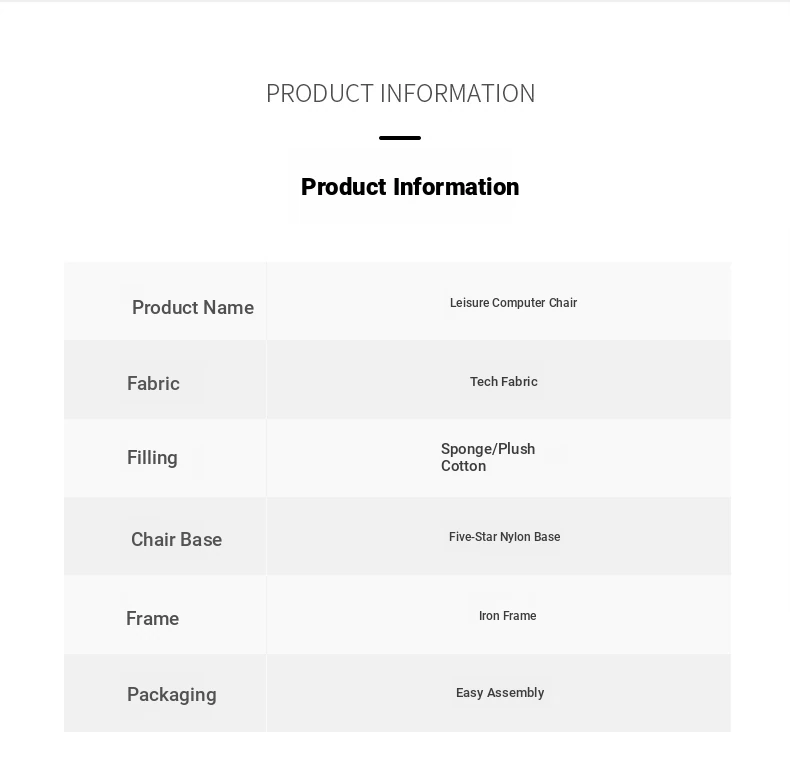This screenshot has height=778, width=790.
Task: Click the word Base in Chair Base label
Action: click(201, 540)
